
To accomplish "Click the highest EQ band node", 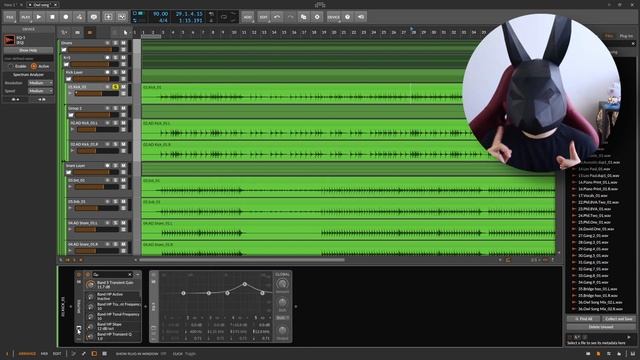I will coord(244,284).
